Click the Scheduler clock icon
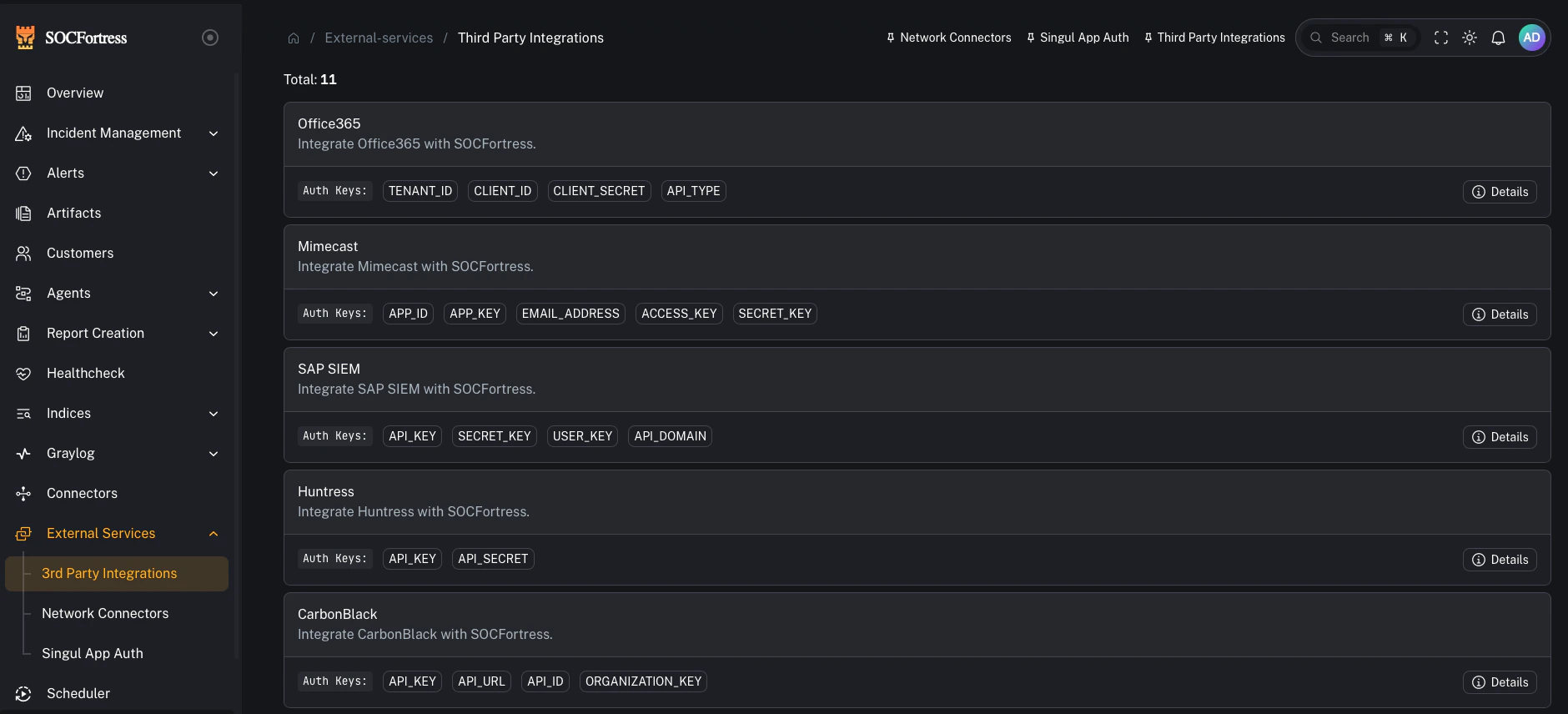 tap(23, 694)
